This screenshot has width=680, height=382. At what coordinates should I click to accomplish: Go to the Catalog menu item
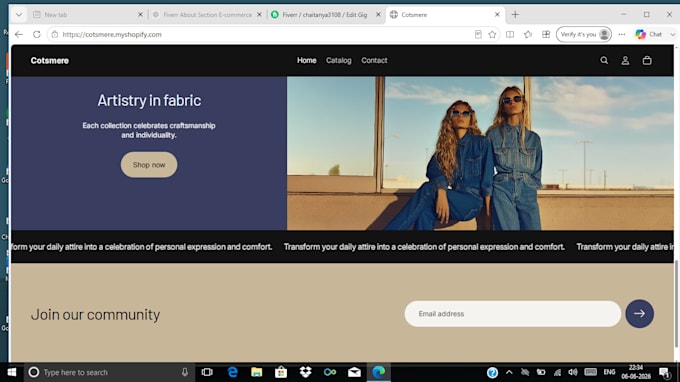pos(338,60)
